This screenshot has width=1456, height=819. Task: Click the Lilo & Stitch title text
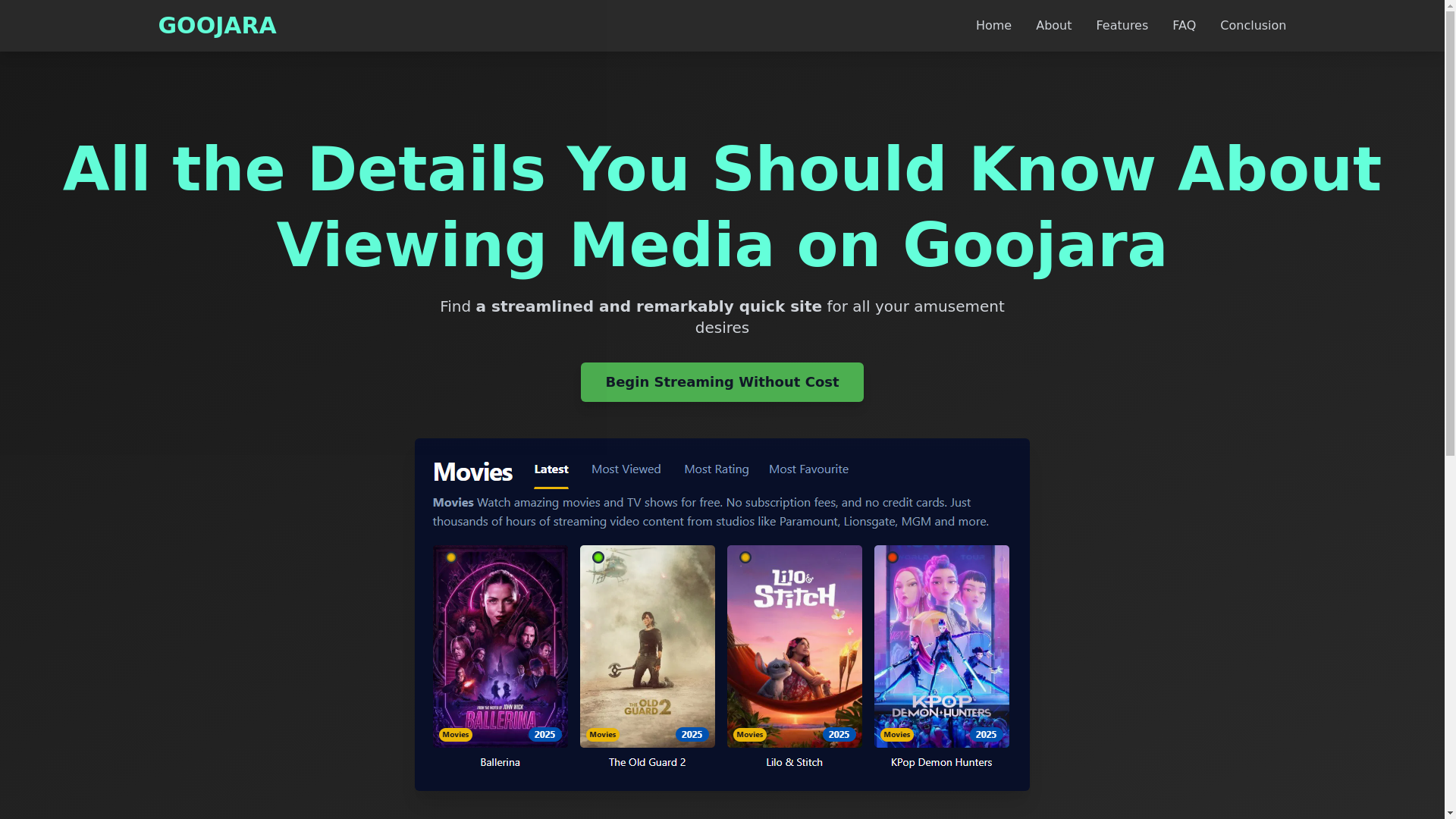tap(795, 762)
